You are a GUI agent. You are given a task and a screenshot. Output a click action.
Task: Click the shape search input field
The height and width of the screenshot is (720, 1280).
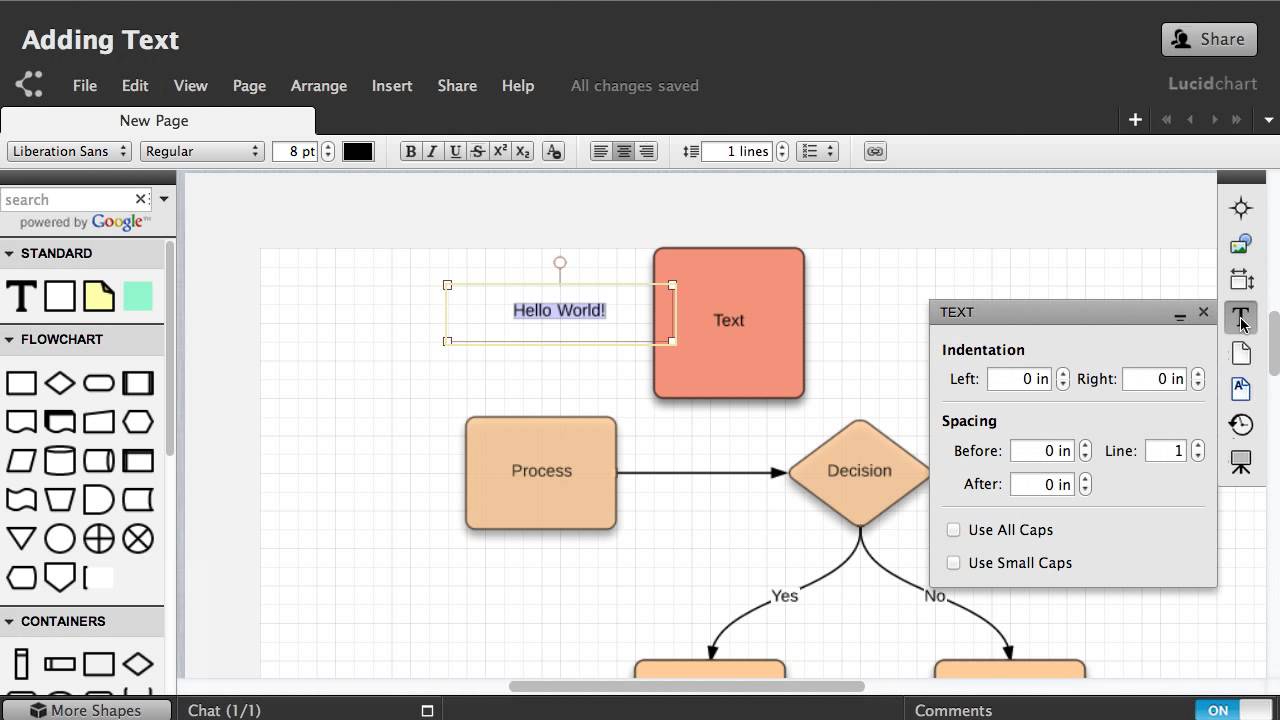click(68, 200)
